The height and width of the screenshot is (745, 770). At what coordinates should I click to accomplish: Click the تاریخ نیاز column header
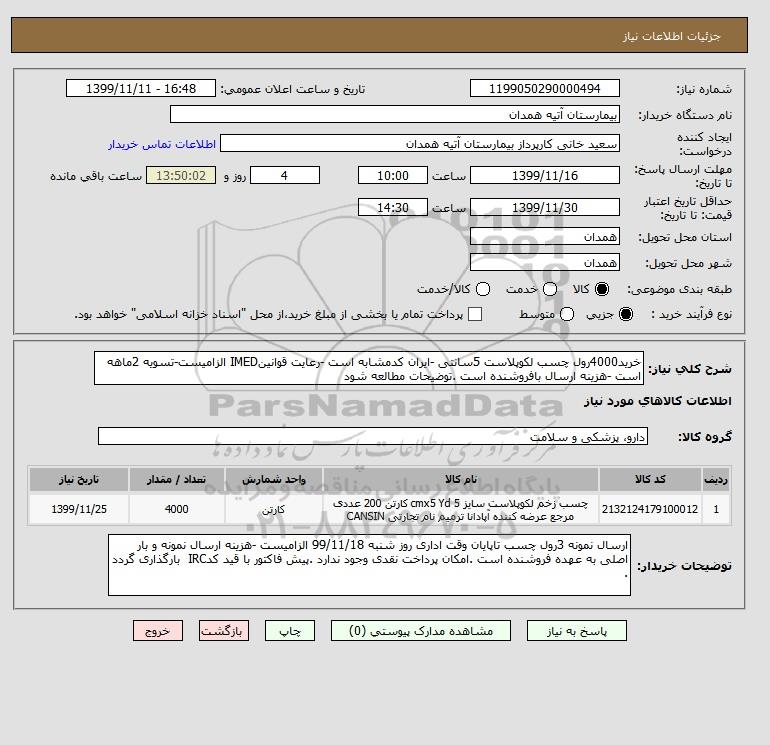coord(79,479)
